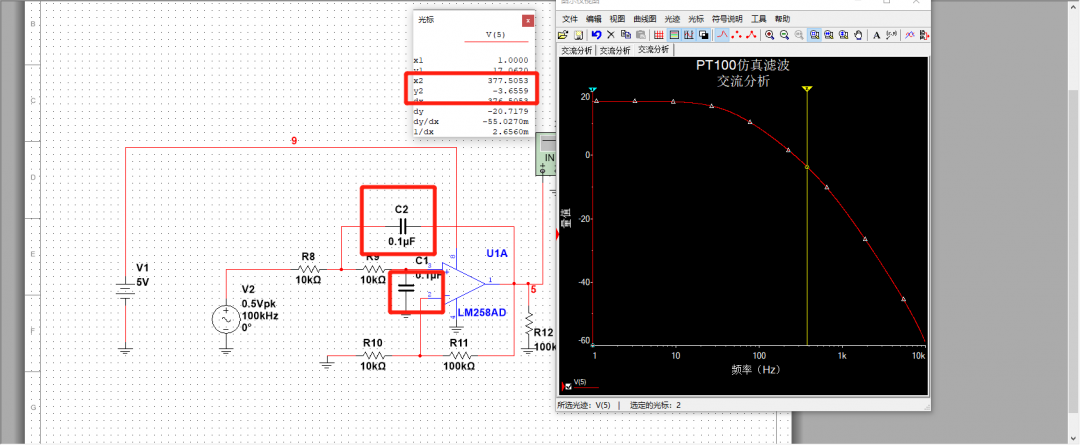Screen dimensions: 1080x445
Task: Click the V(5) column header in cursor panel
Action: tap(497, 35)
